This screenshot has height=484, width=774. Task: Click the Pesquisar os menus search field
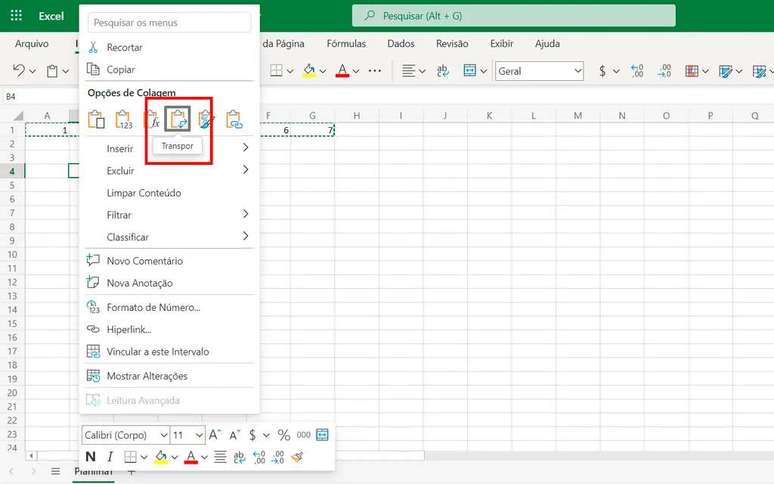pos(168,22)
